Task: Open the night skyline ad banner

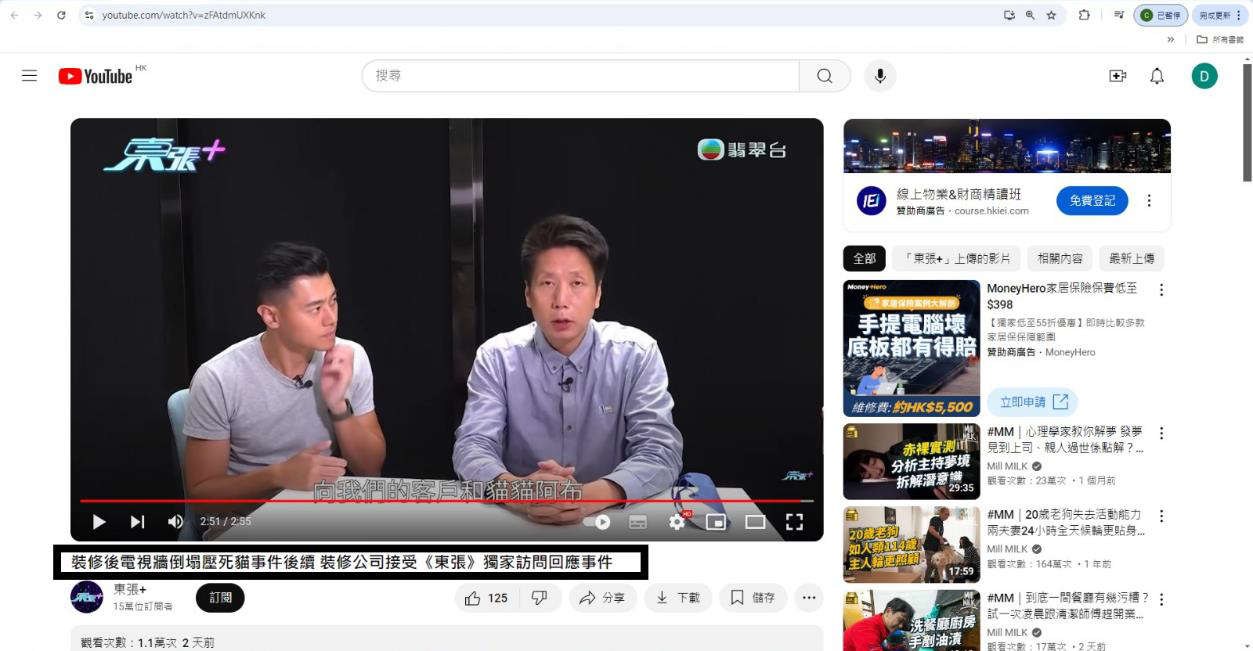Action: pos(1007,146)
